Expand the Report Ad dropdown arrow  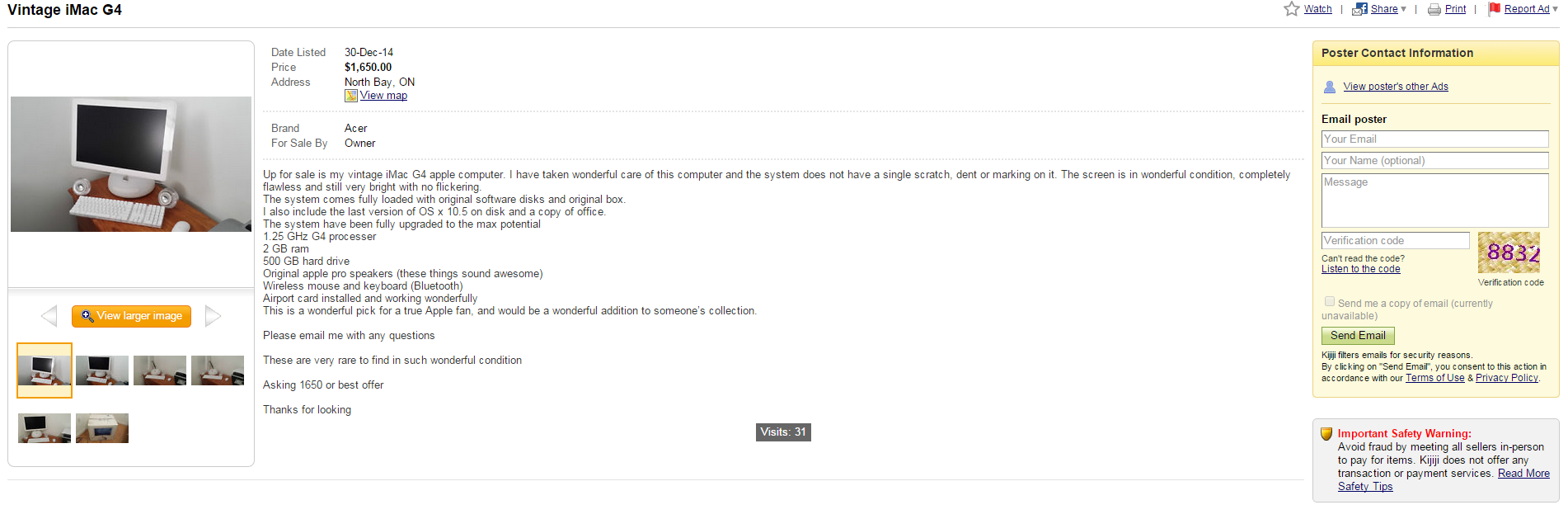1555,10
